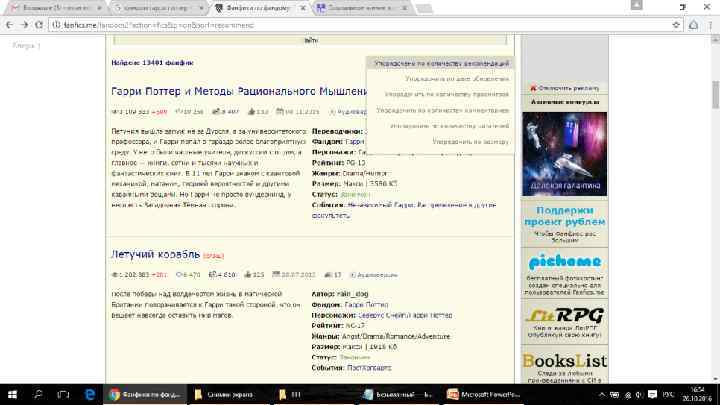
Task: Click the views eye icon of 'Летучий корабль'
Action: pyautogui.click(x=114, y=275)
